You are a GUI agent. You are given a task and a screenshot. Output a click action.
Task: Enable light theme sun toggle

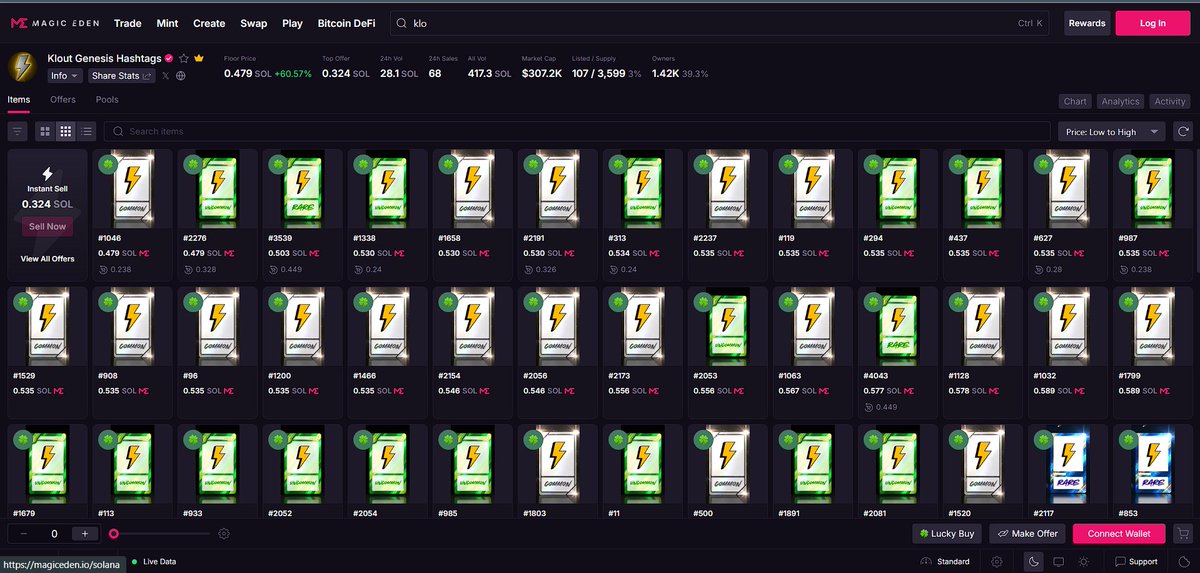point(1085,562)
